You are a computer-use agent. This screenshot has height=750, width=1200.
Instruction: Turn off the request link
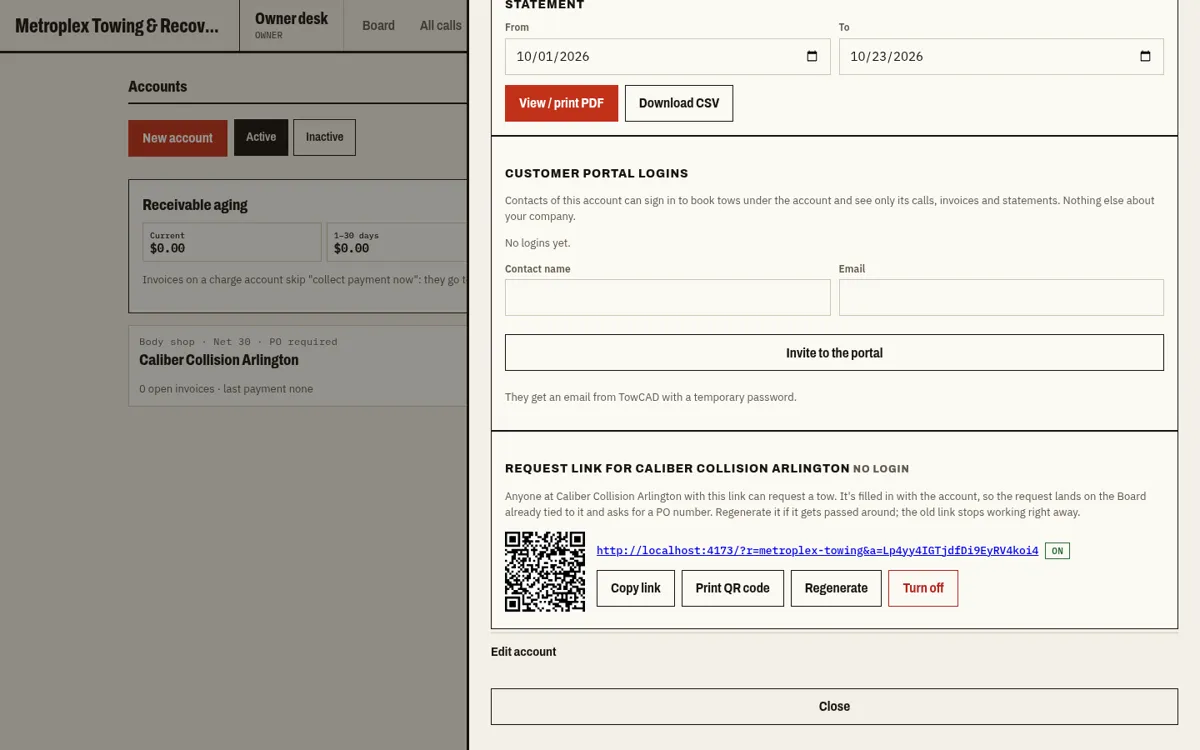coord(923,588)
